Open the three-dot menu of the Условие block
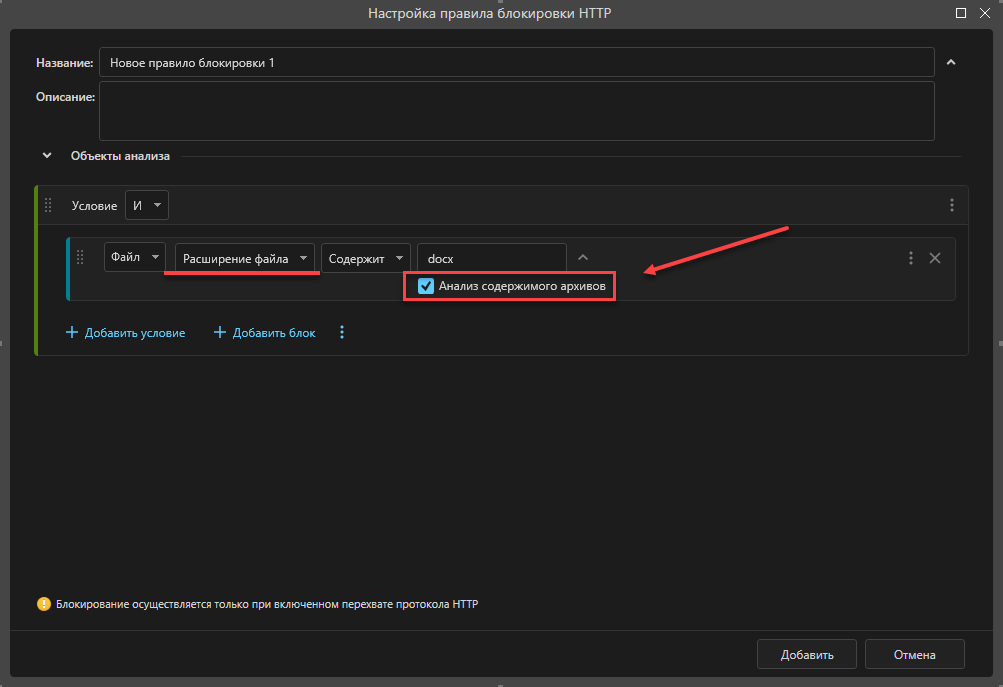Image resolution: width=1003 pixels, height=687 pixels. point(952,205)
